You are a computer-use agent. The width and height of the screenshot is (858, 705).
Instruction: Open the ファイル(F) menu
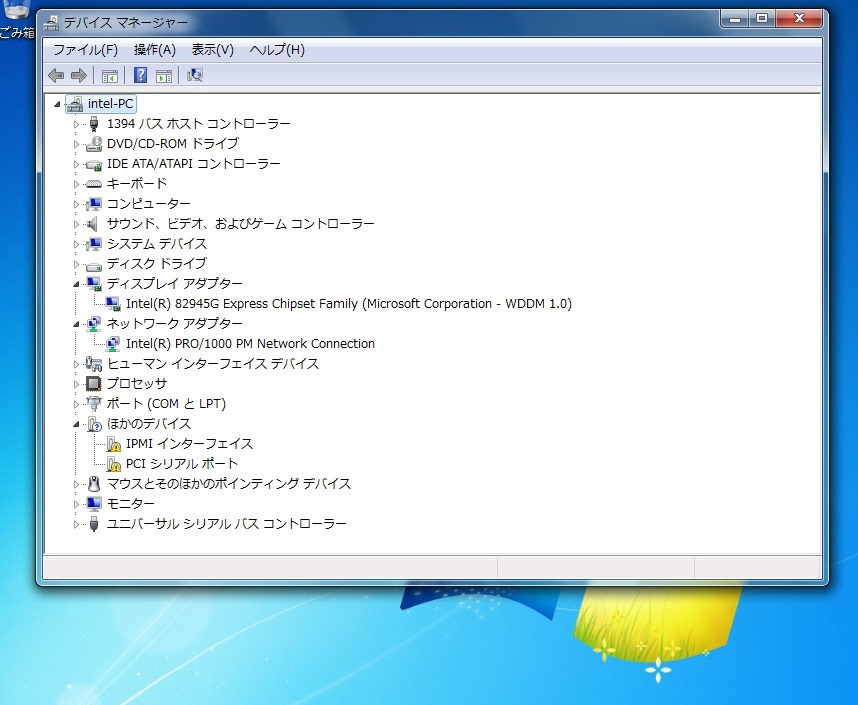tap(85, 50)
